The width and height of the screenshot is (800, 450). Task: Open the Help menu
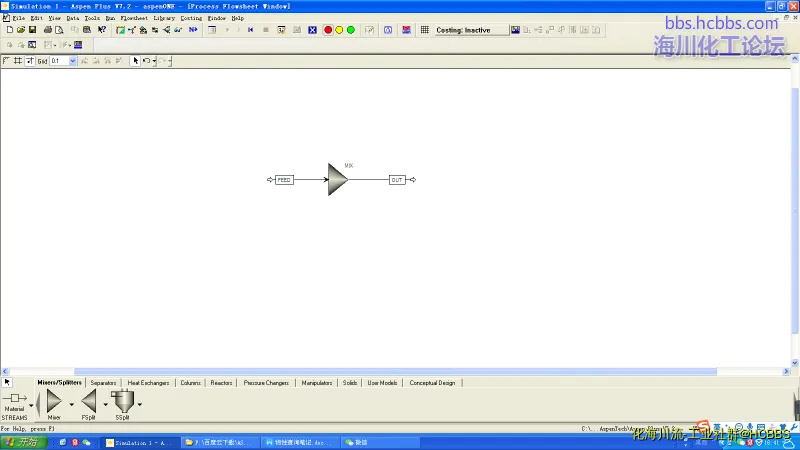(x=238, y=18)
